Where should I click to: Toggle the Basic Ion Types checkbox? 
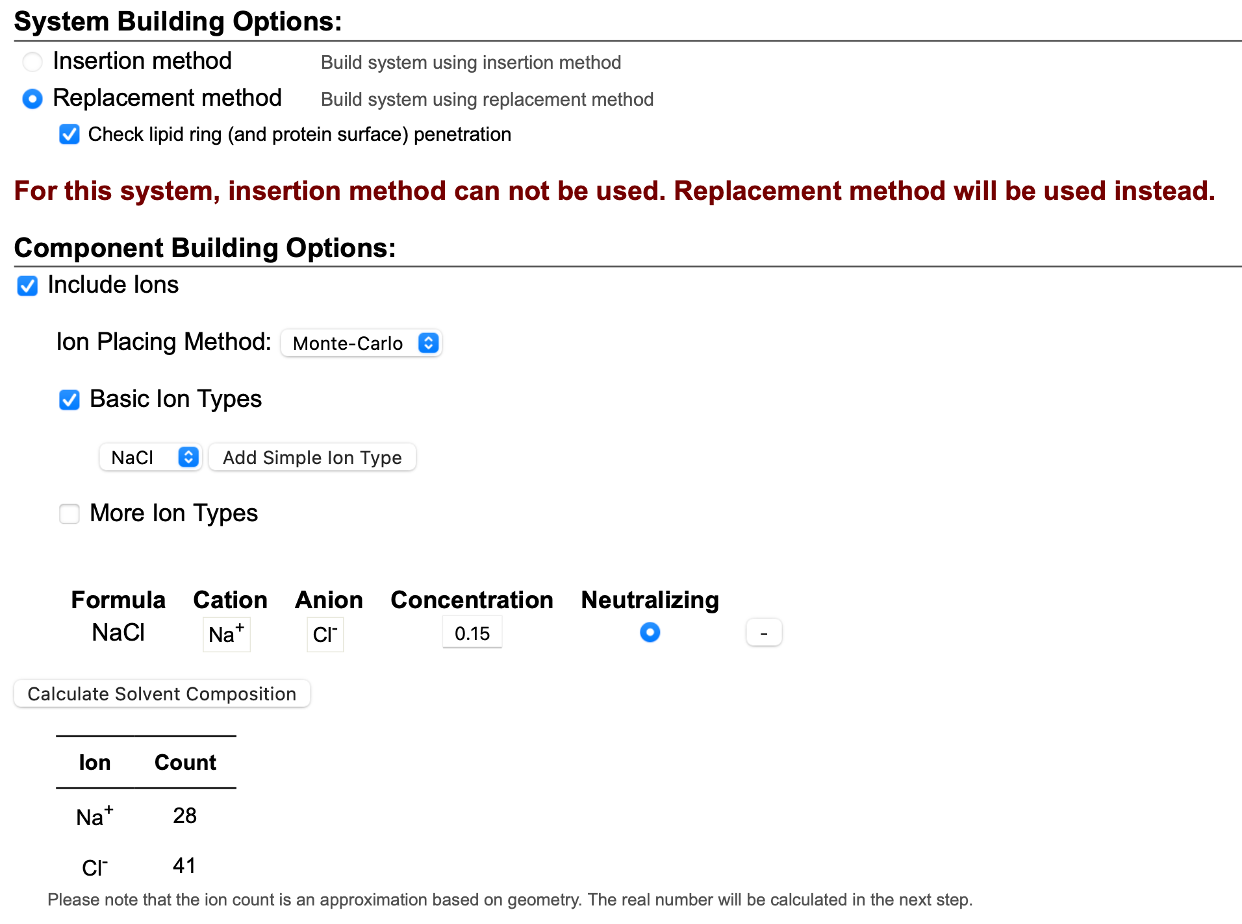(69, 400)
